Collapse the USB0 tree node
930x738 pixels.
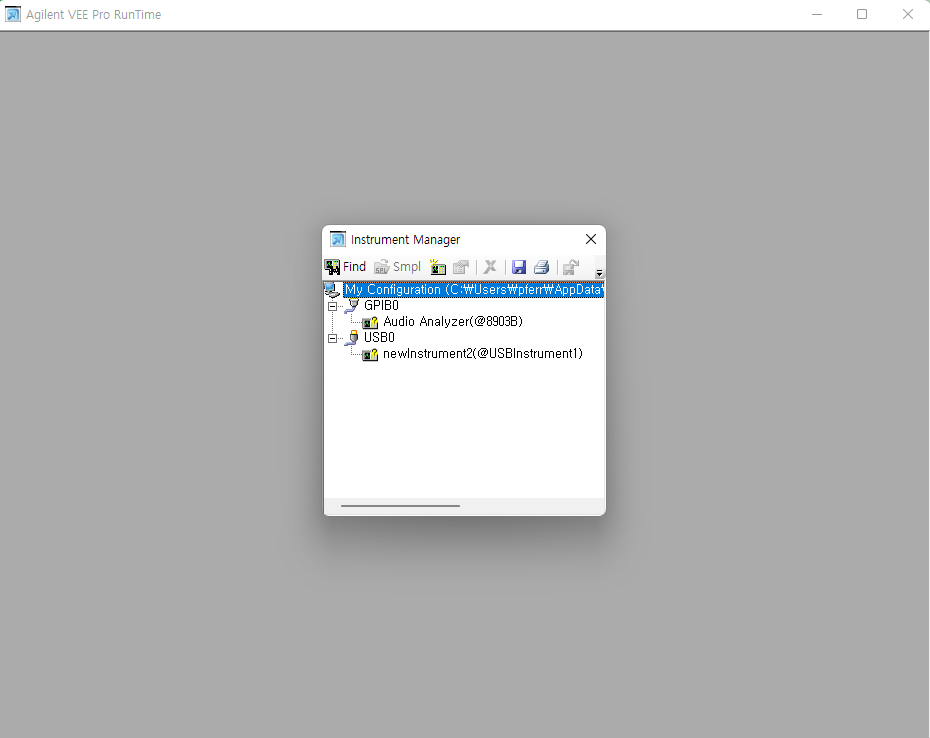[333, 338]
